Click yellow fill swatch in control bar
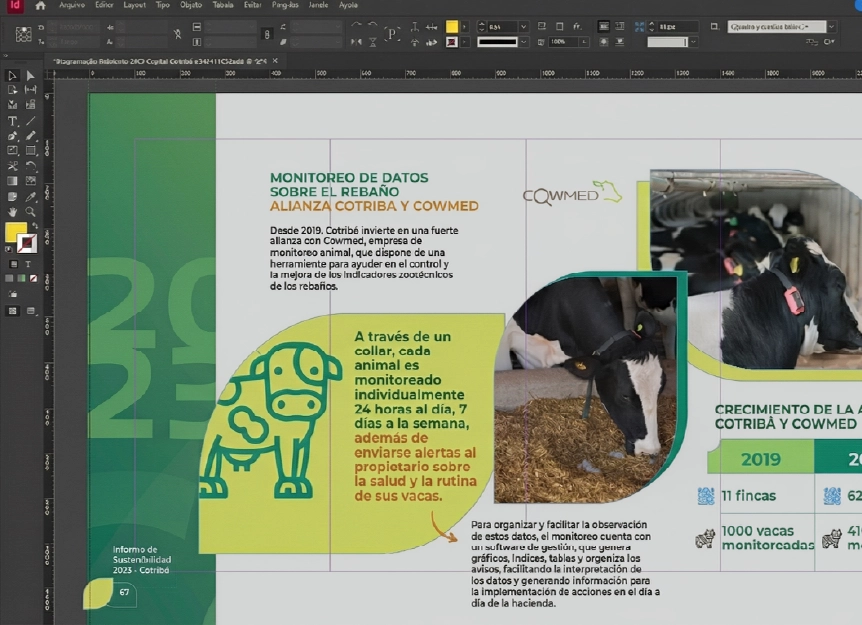Screen dimensions: 862x625 (452, 26)
